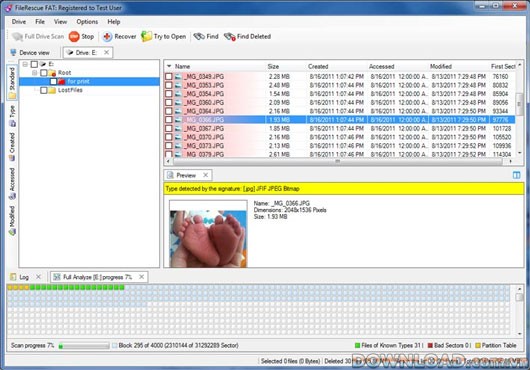Select the _MG_0367.JPG file name
The image size is (530, 370).
(x=204, y=128)
